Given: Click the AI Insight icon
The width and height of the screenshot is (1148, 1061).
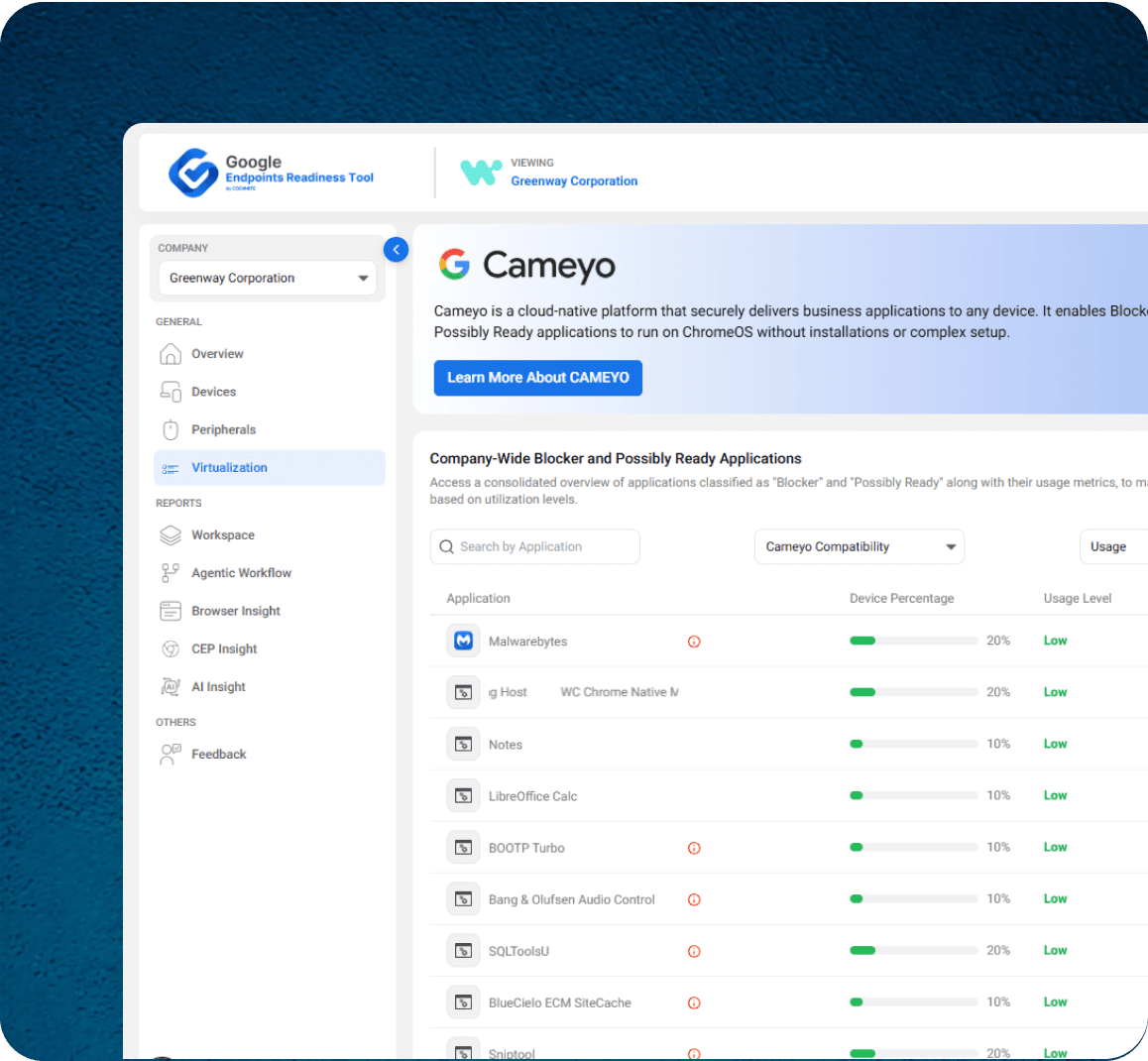Looking at the screenshot, I should coord(171,687).
